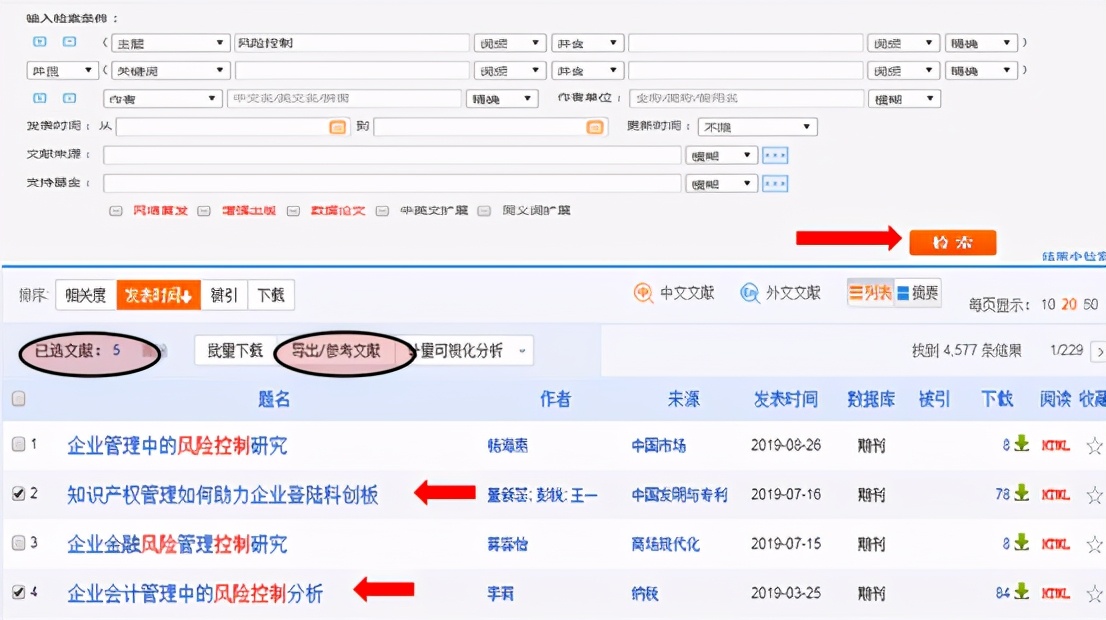This screenshot has height=620, width=1106.
Task: Click the download icon for result row 2
Action: (1022, 492)
